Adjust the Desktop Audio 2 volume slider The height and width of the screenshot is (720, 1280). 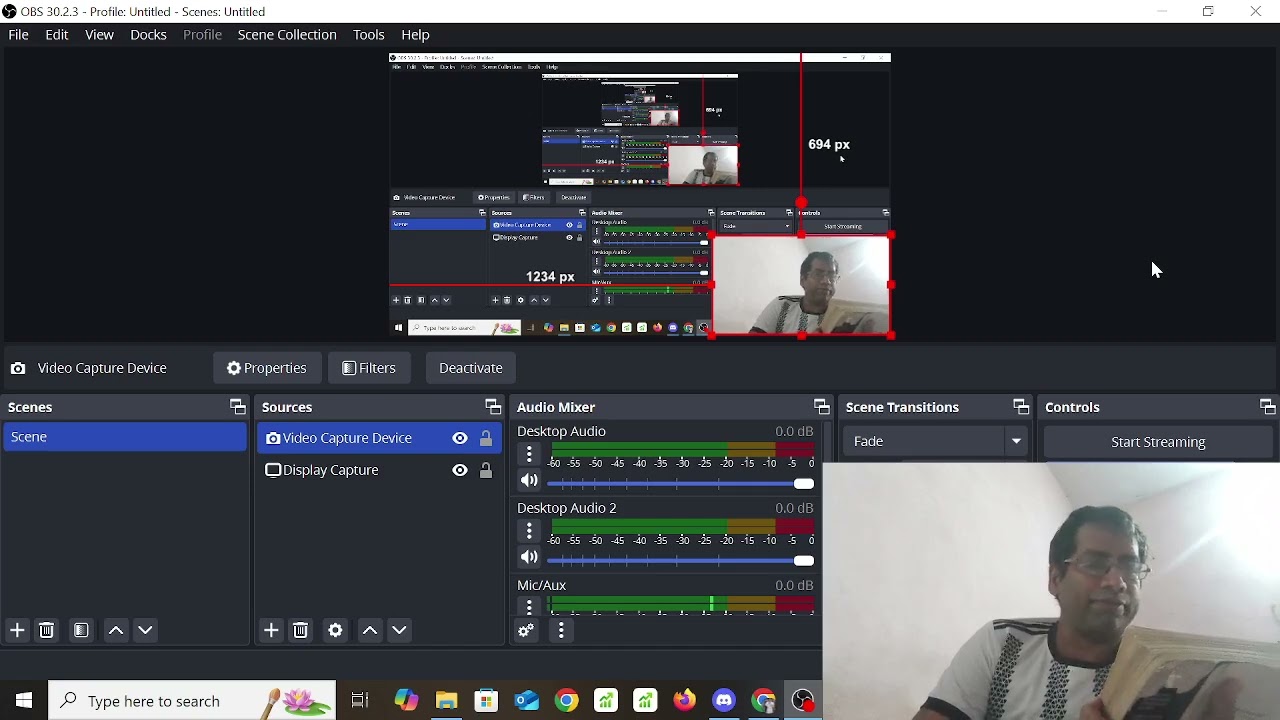[681, 561]
